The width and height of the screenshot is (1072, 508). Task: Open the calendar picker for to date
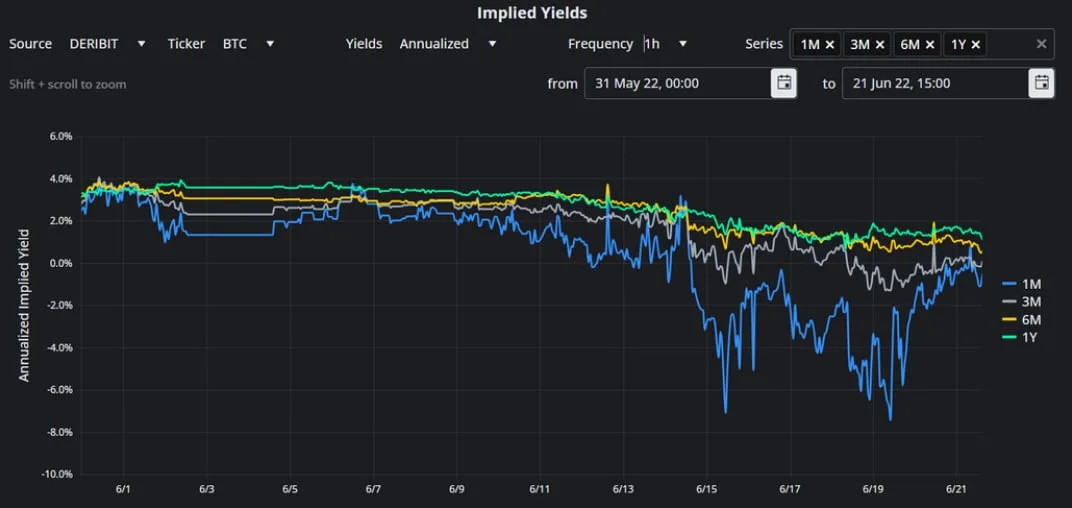click(x=1041, y=83)
